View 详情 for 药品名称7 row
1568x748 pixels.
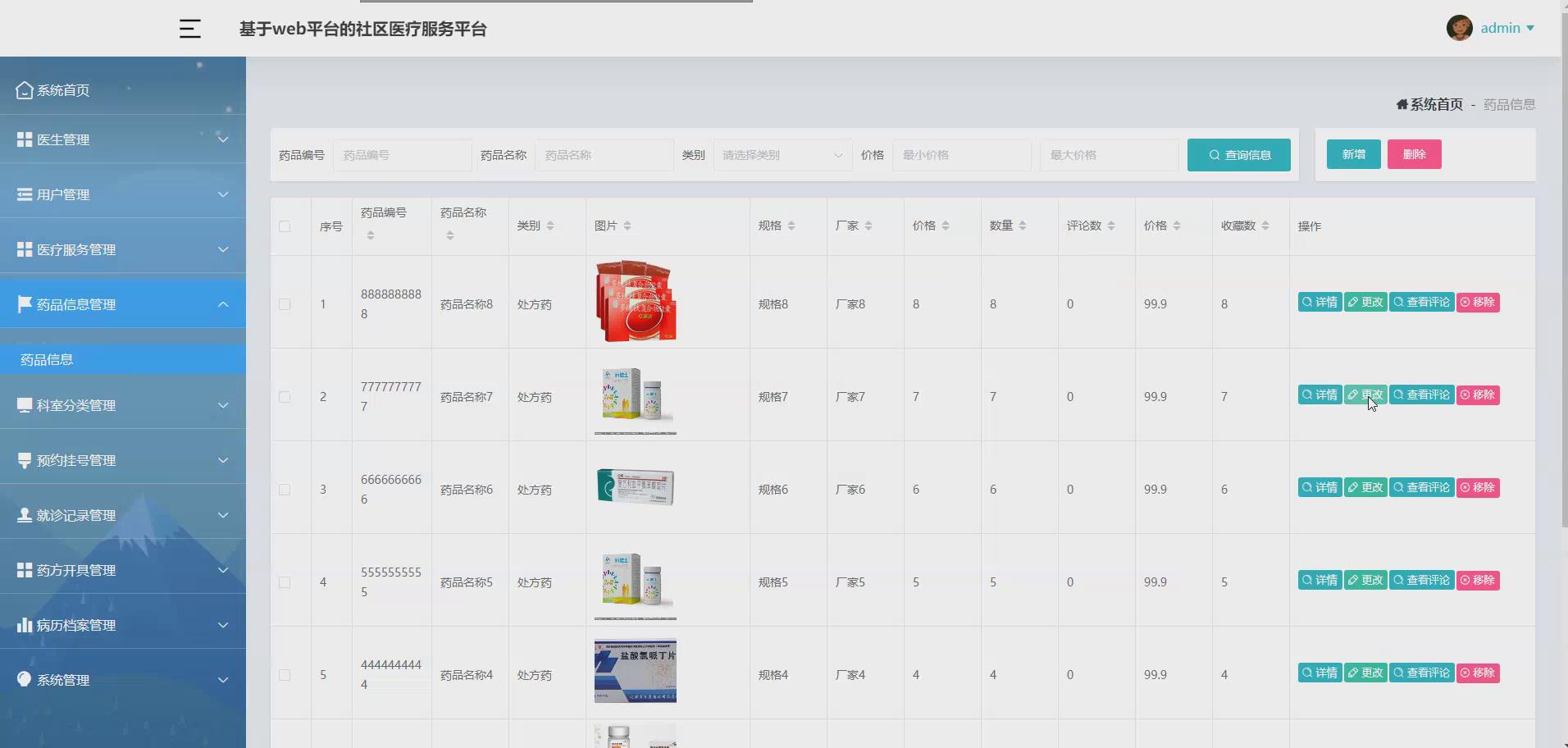(1320, 395)
